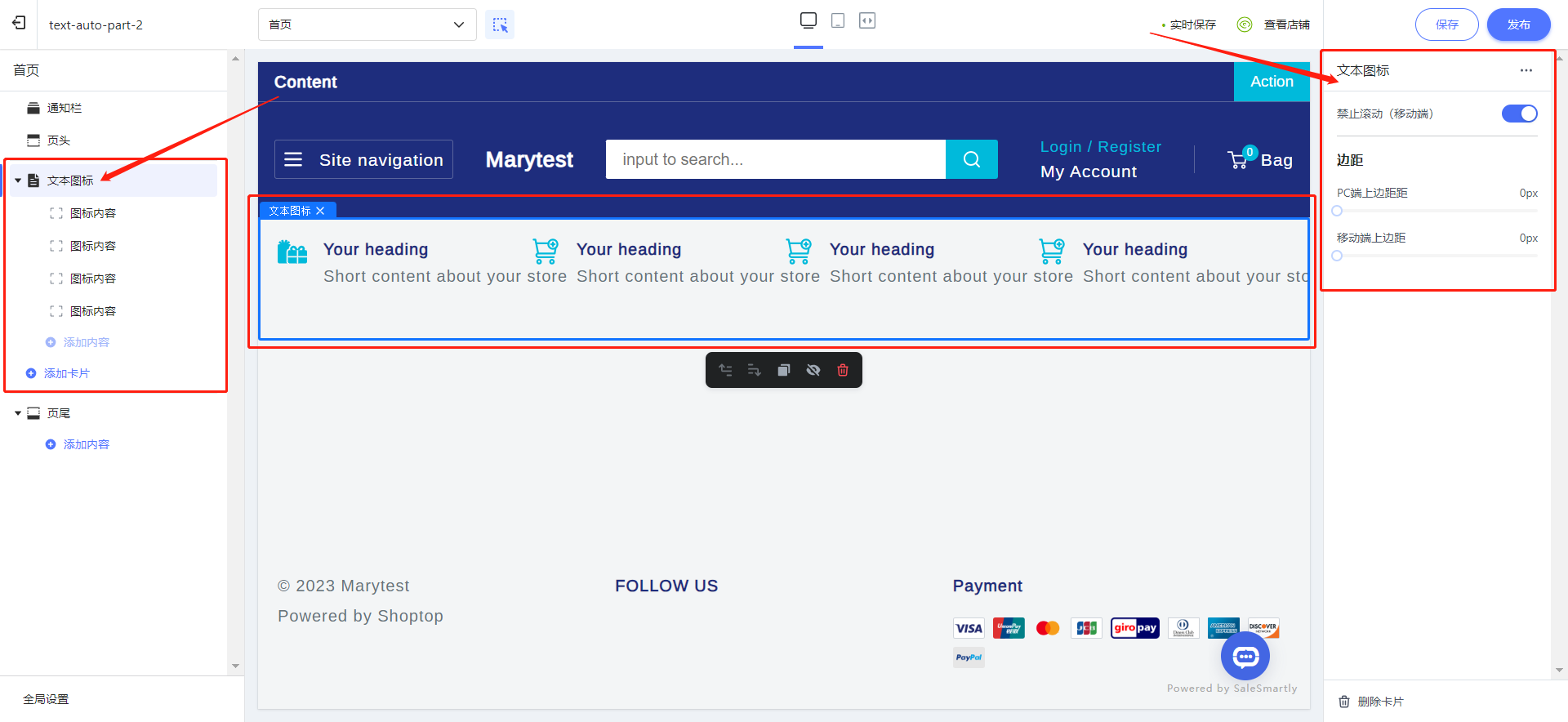Click the My Account link

coord(1089,172)
